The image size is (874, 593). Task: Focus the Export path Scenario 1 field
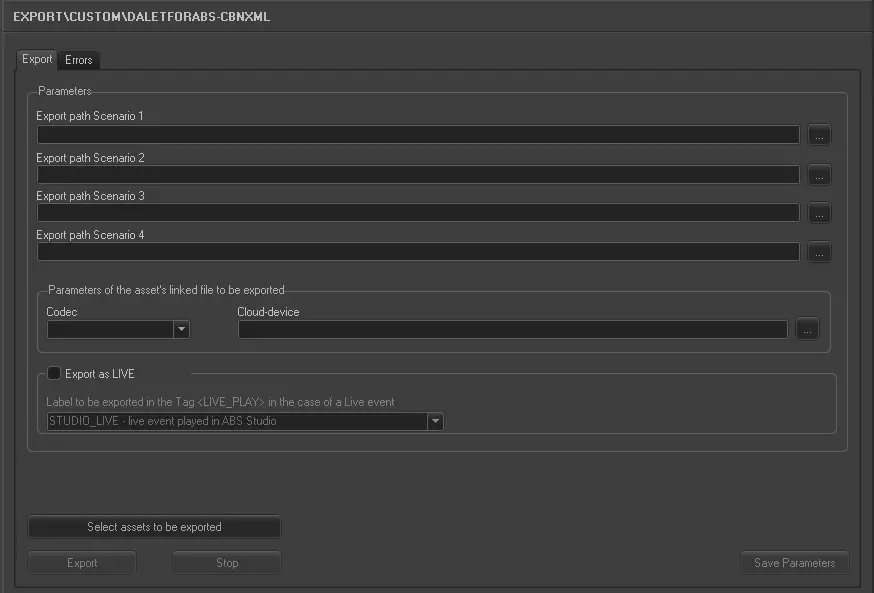[418, 135]
